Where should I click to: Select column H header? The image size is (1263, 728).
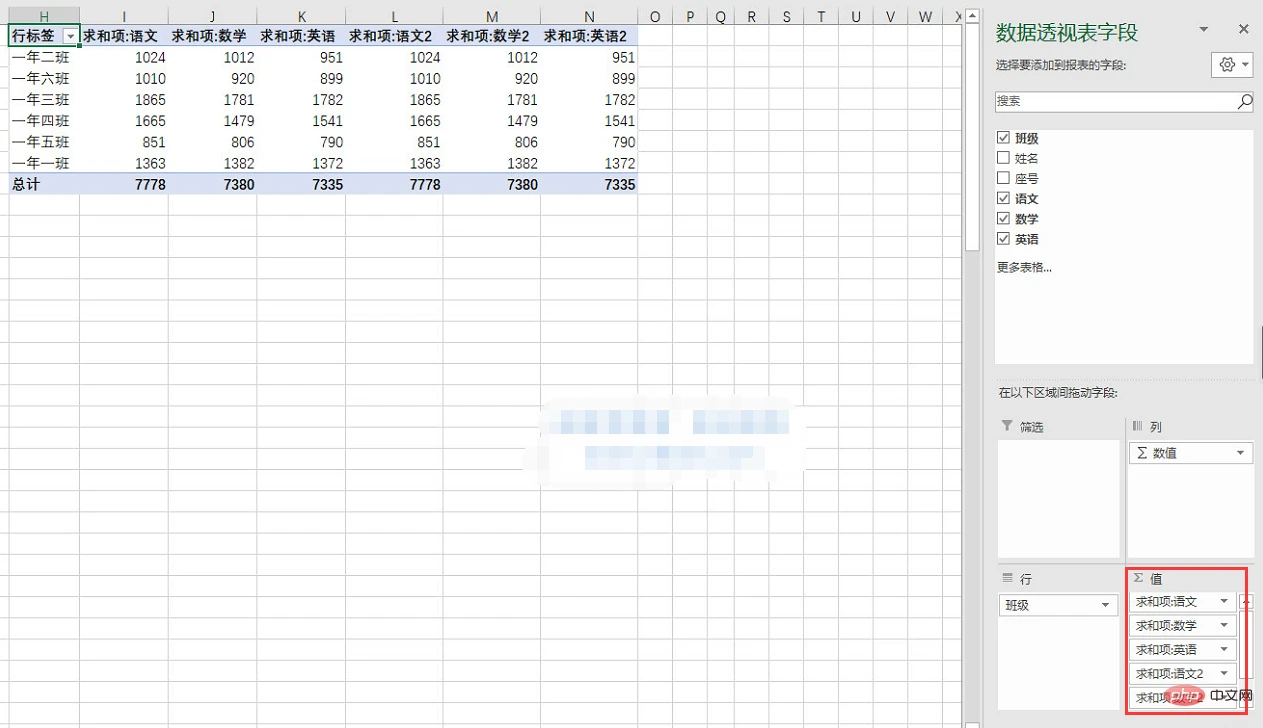click(x=44, y=16)
